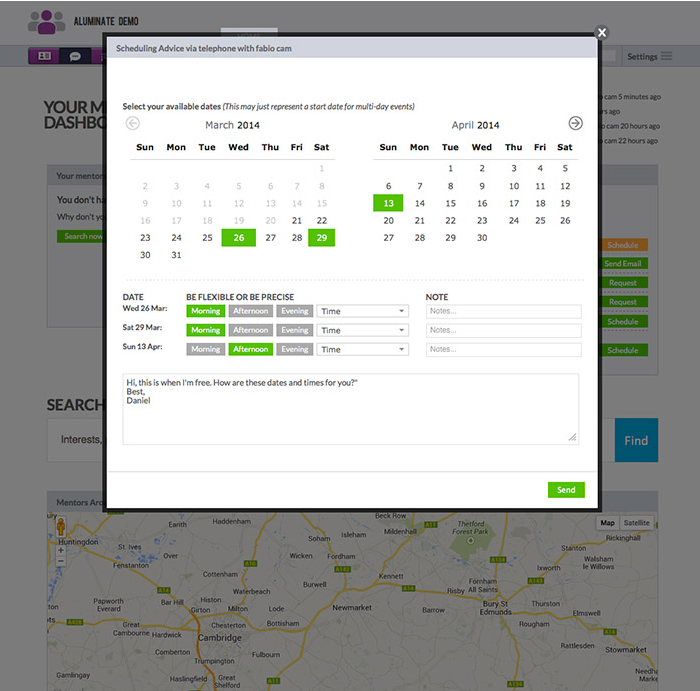This screenshot has height=691, width=700.
Task: Select March 27 in the calendar
Action: [x=270, y=238]
